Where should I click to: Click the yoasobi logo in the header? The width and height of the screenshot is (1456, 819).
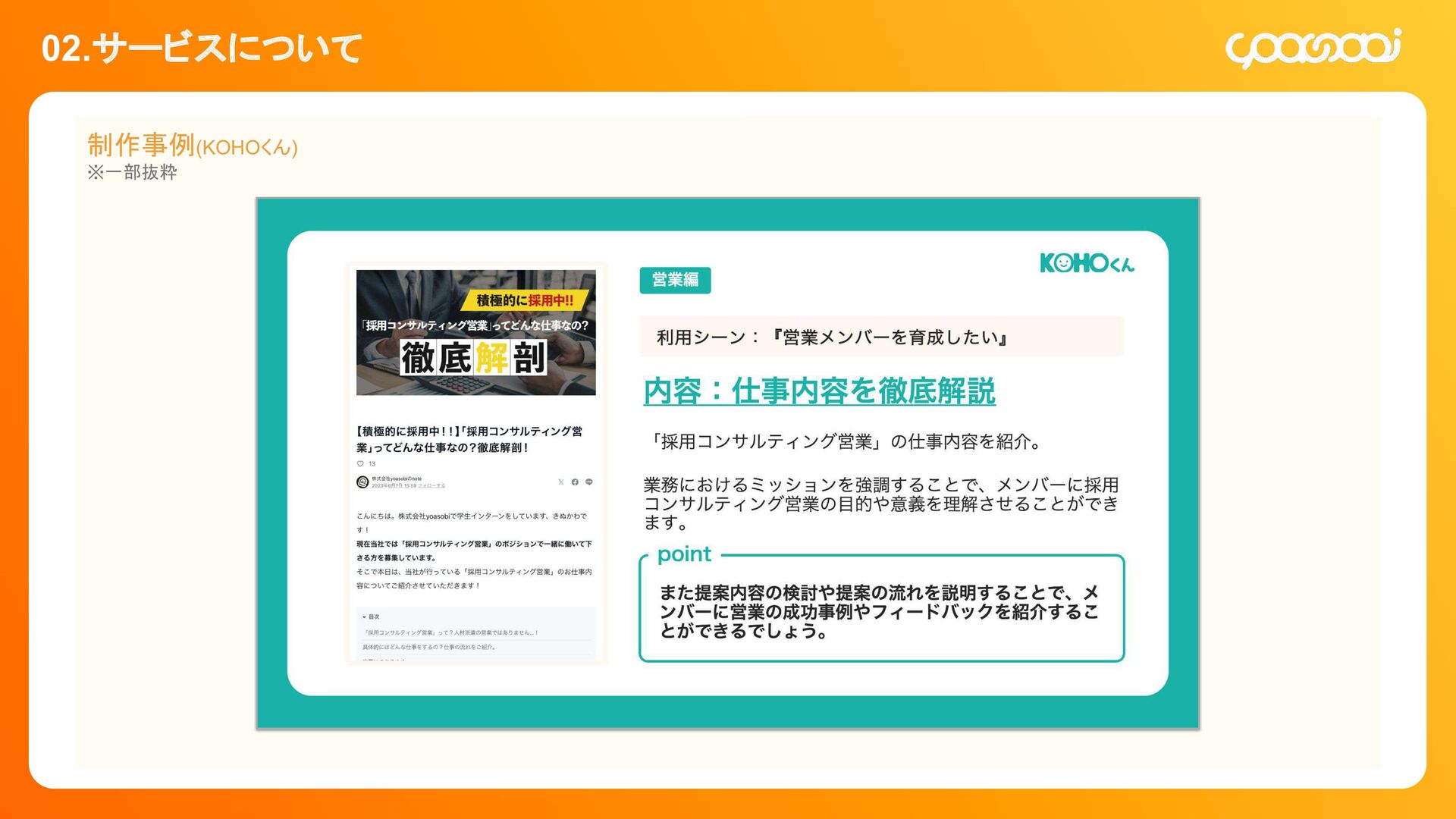point(1313,49)
